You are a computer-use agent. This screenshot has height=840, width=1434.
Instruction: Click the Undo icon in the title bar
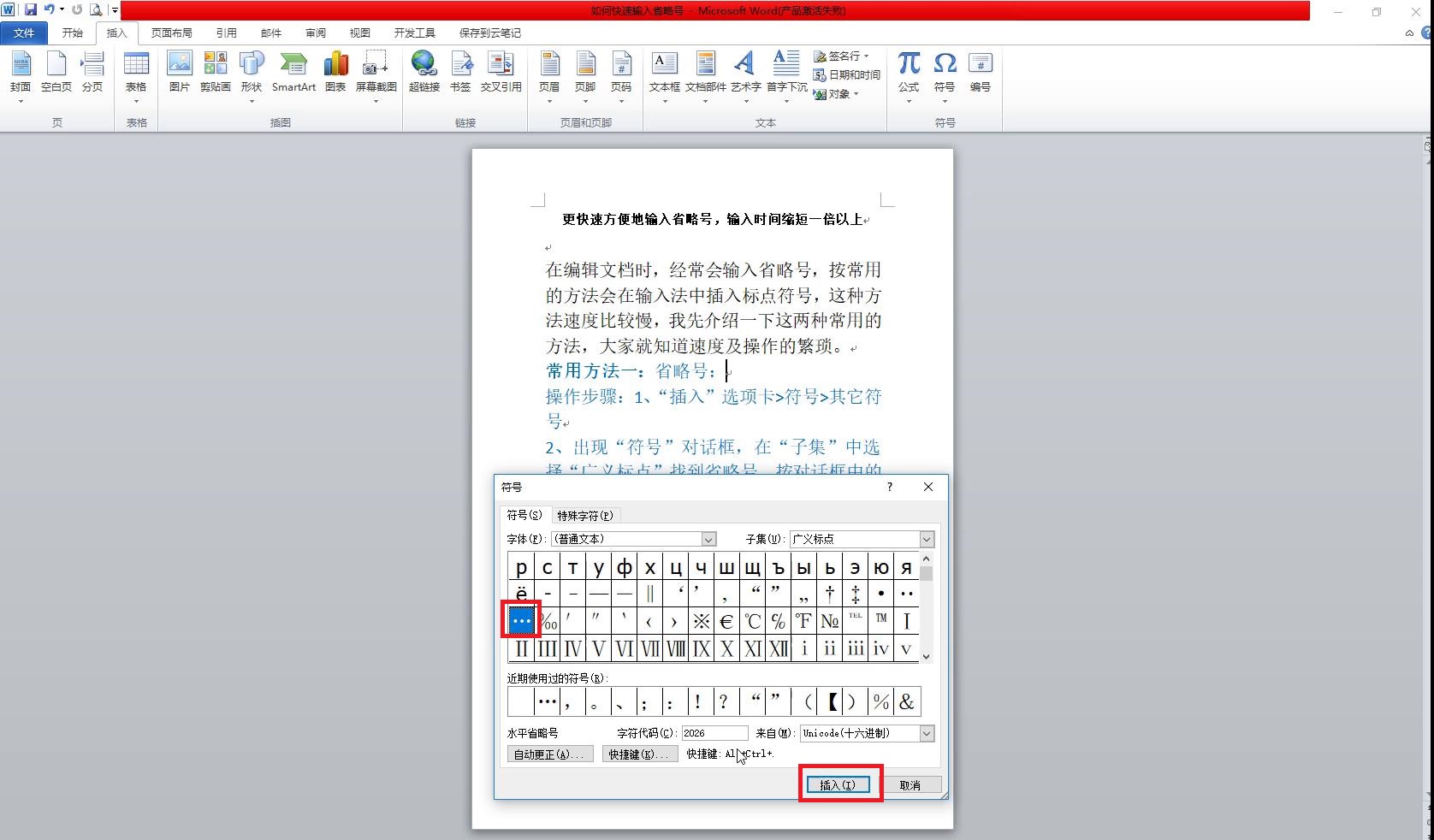[50, 10]
